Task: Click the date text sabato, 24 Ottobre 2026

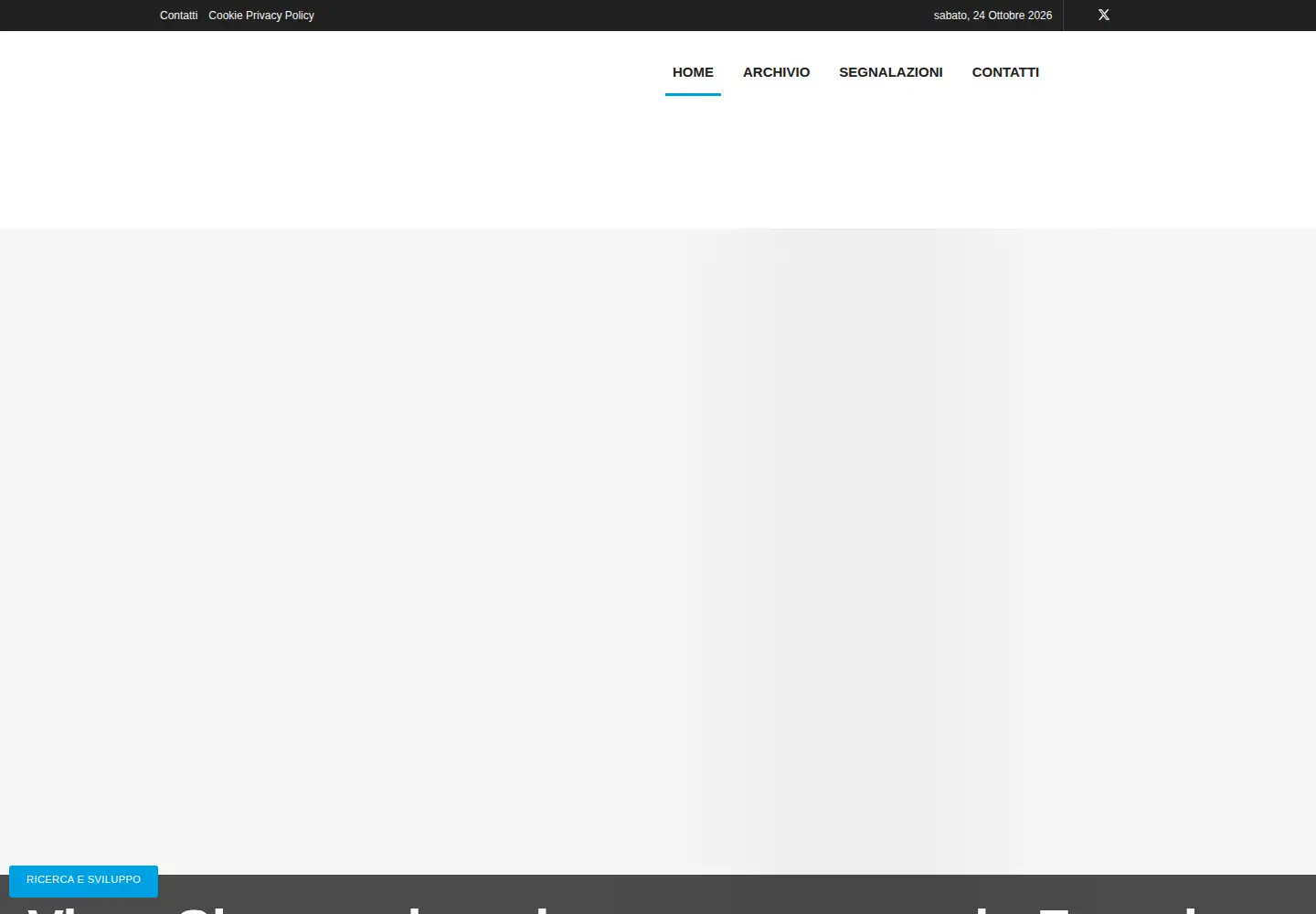Action: pyautogui.click(x=992, y=16)
